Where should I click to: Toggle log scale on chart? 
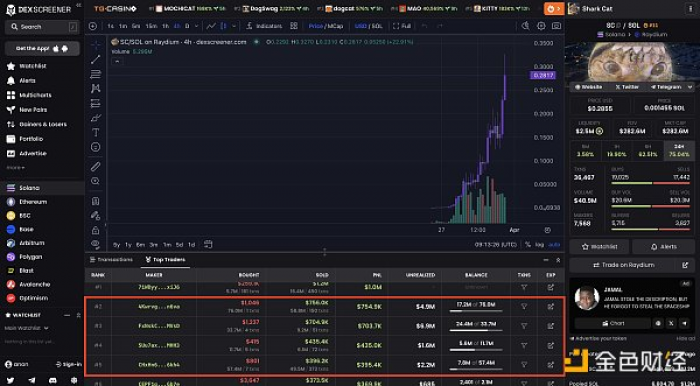tap(540, 245)
